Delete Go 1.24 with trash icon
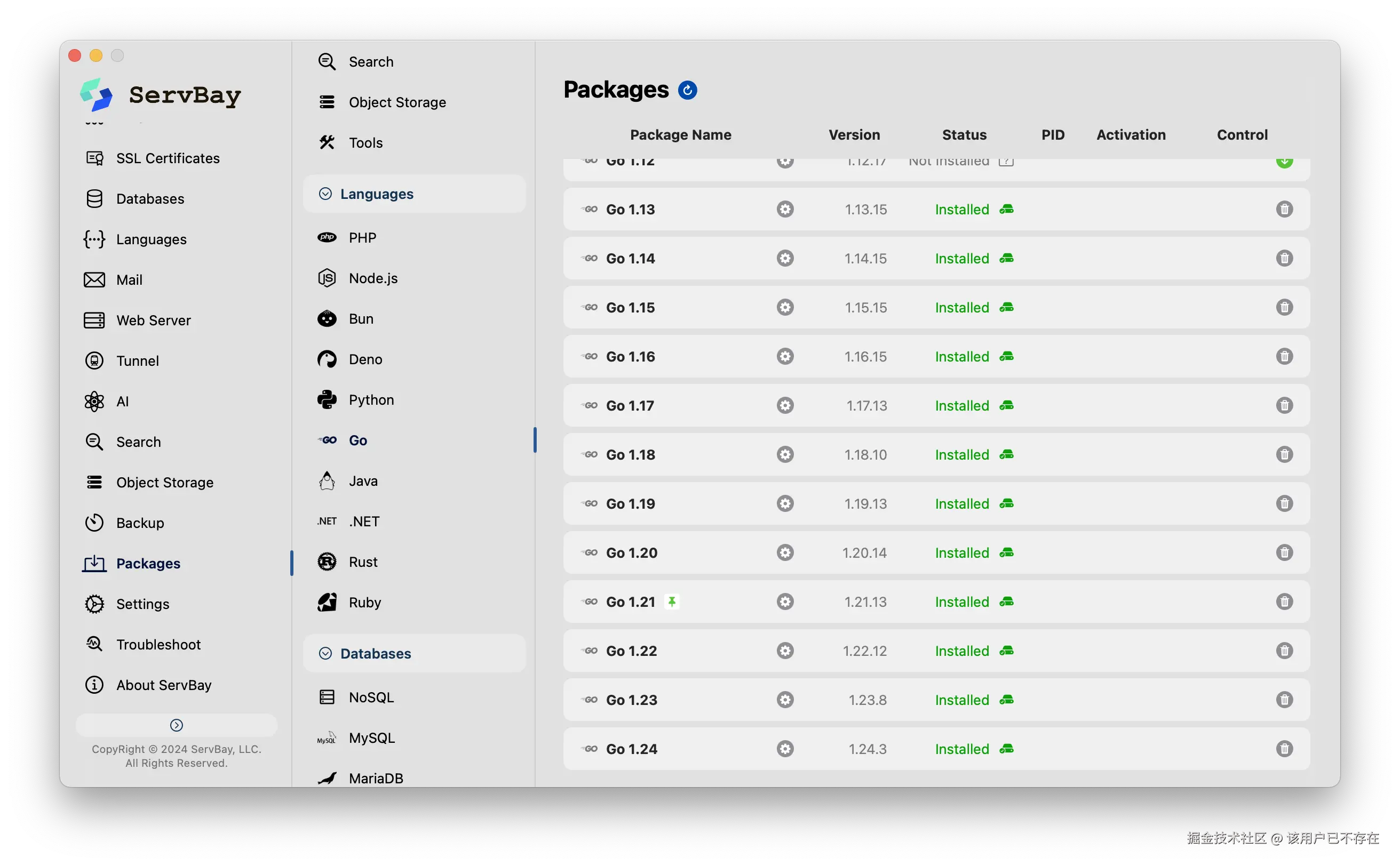Image resolution: width=1400 pixels, height=866 pixels. 1284,749
